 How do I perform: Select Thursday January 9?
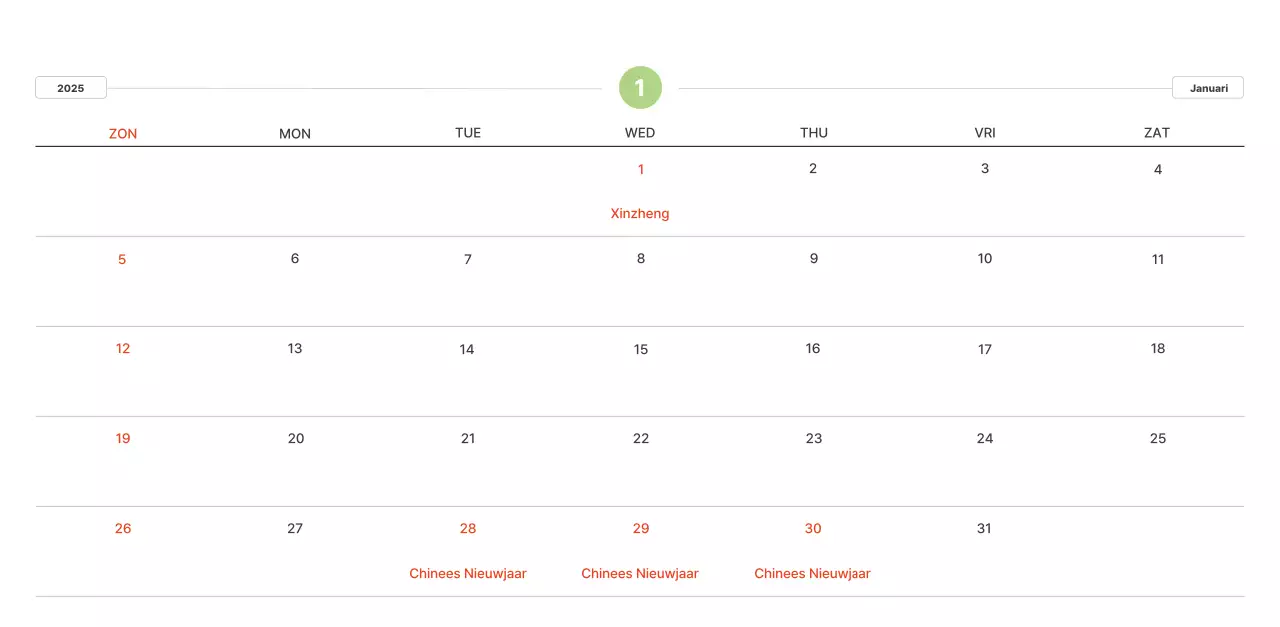(x=813, y=259)
